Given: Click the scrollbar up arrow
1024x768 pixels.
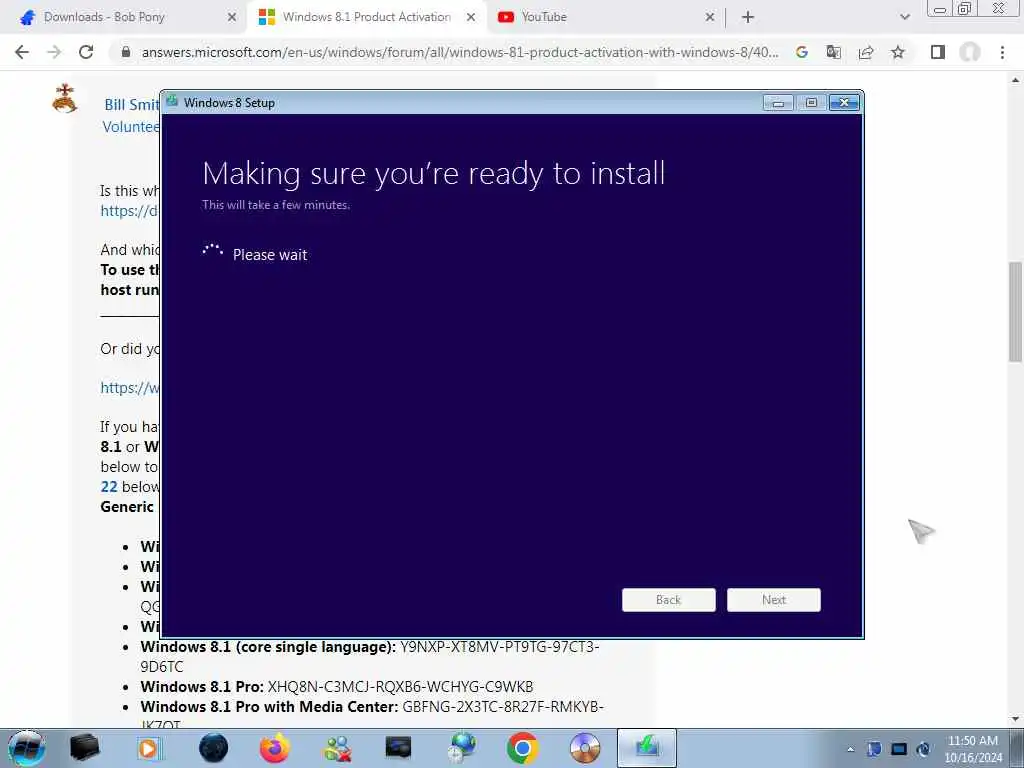Looking at the screenshot, I should (1016, 80).
